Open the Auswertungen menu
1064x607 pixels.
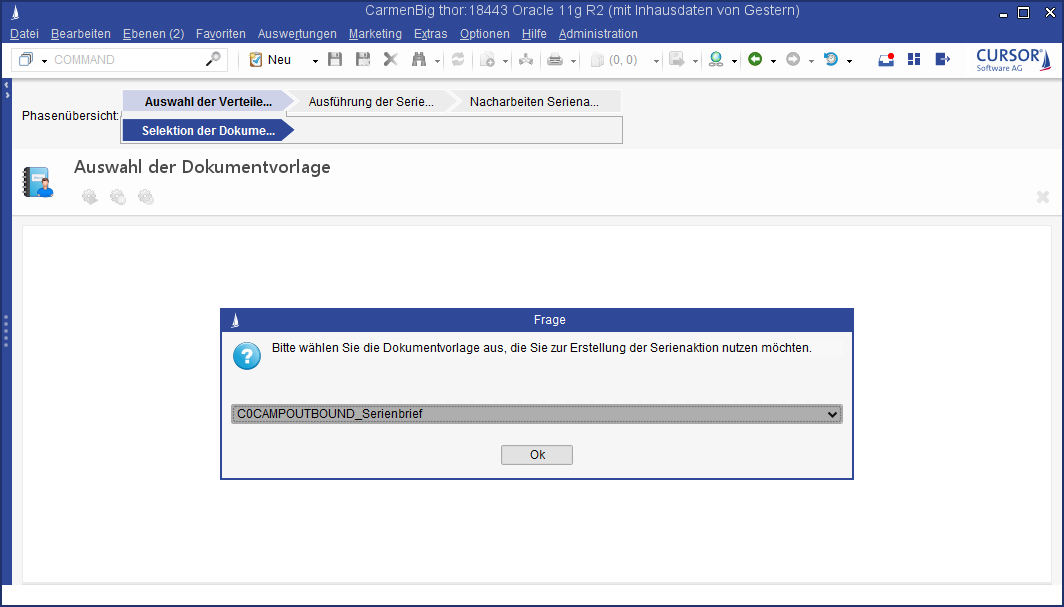point(297,34)
